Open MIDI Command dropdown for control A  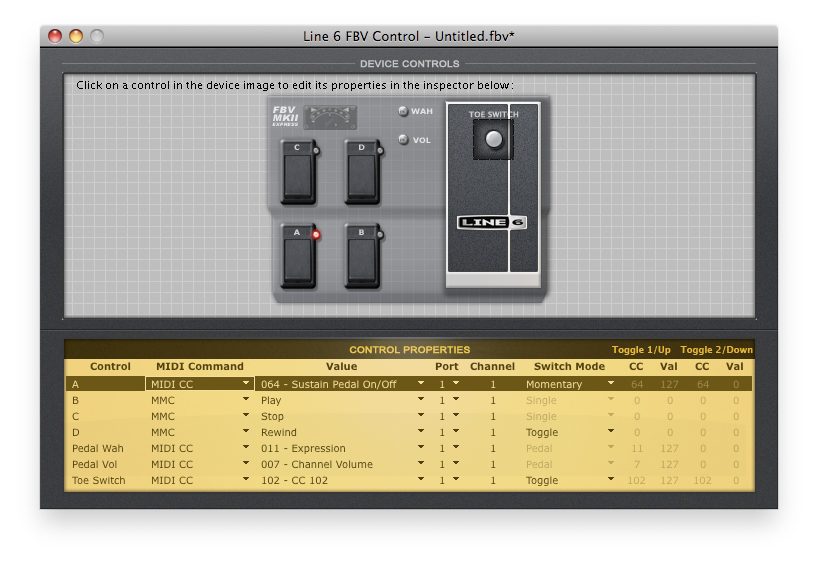245,384
